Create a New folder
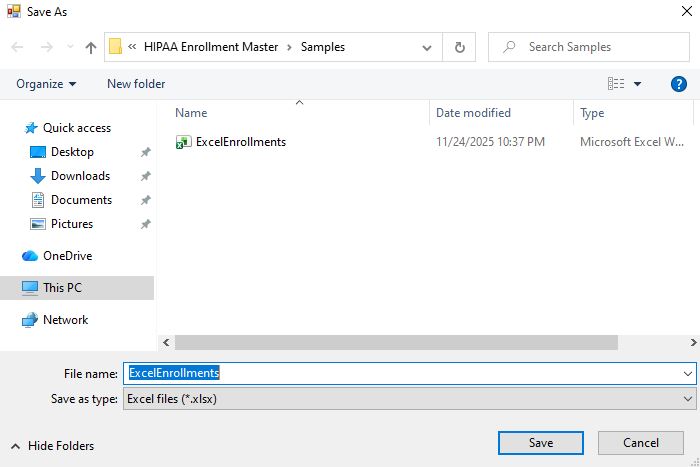Image resolution: width=700 pixels, height=467 pixels. [x=136, y=84]
